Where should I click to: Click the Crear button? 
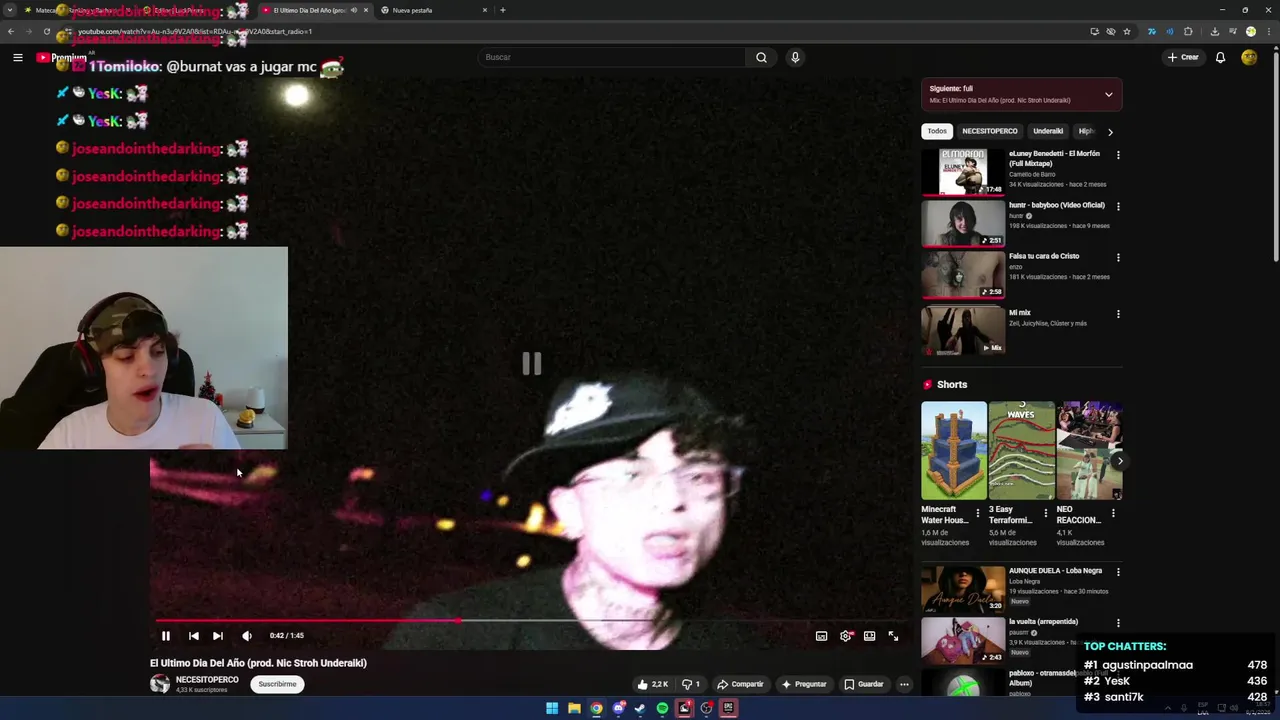1183,57
